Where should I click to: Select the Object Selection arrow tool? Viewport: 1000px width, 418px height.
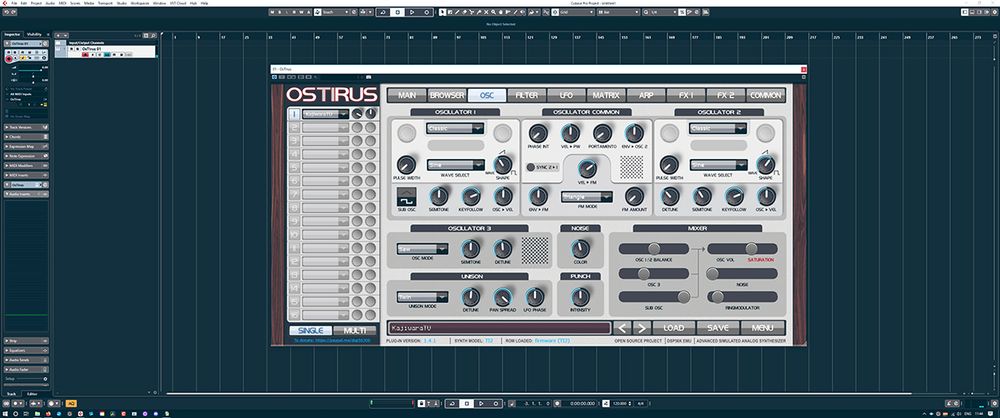click(x=442, y=12)
